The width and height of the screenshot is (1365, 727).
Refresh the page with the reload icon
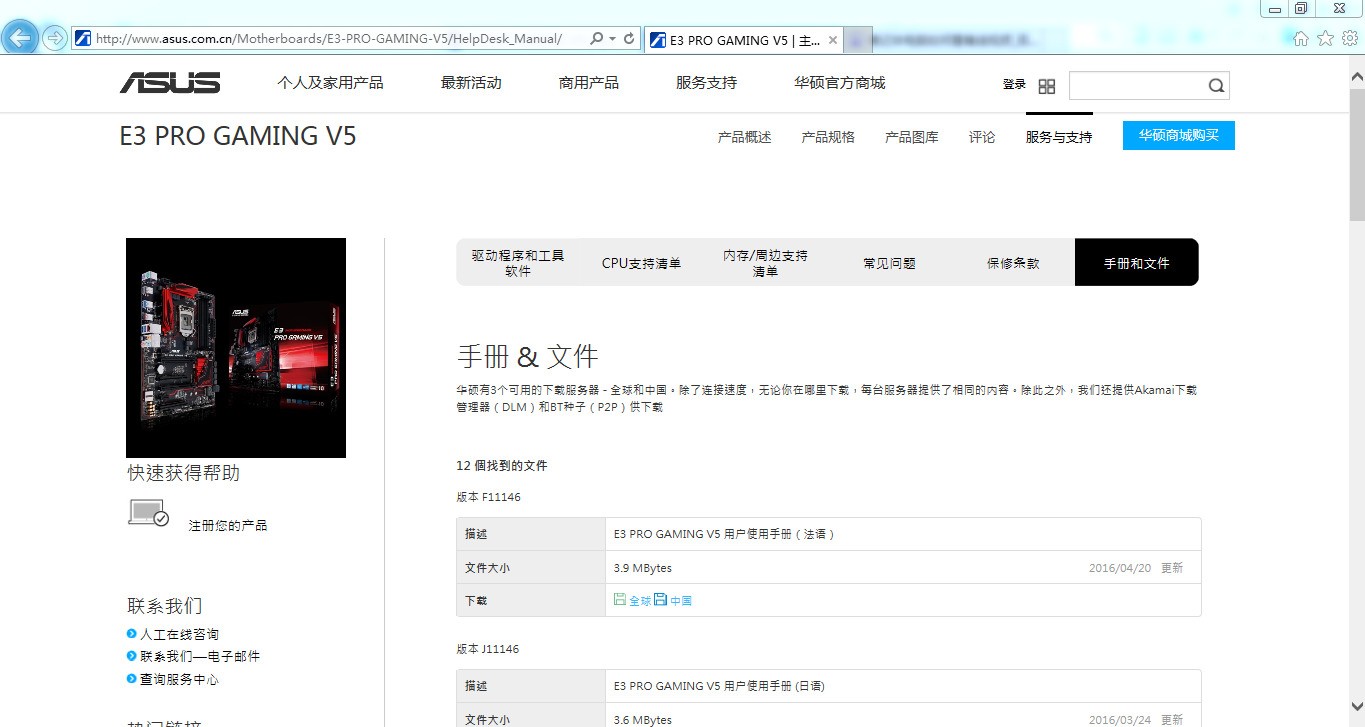pyautogui.click(x=629, y=39)
